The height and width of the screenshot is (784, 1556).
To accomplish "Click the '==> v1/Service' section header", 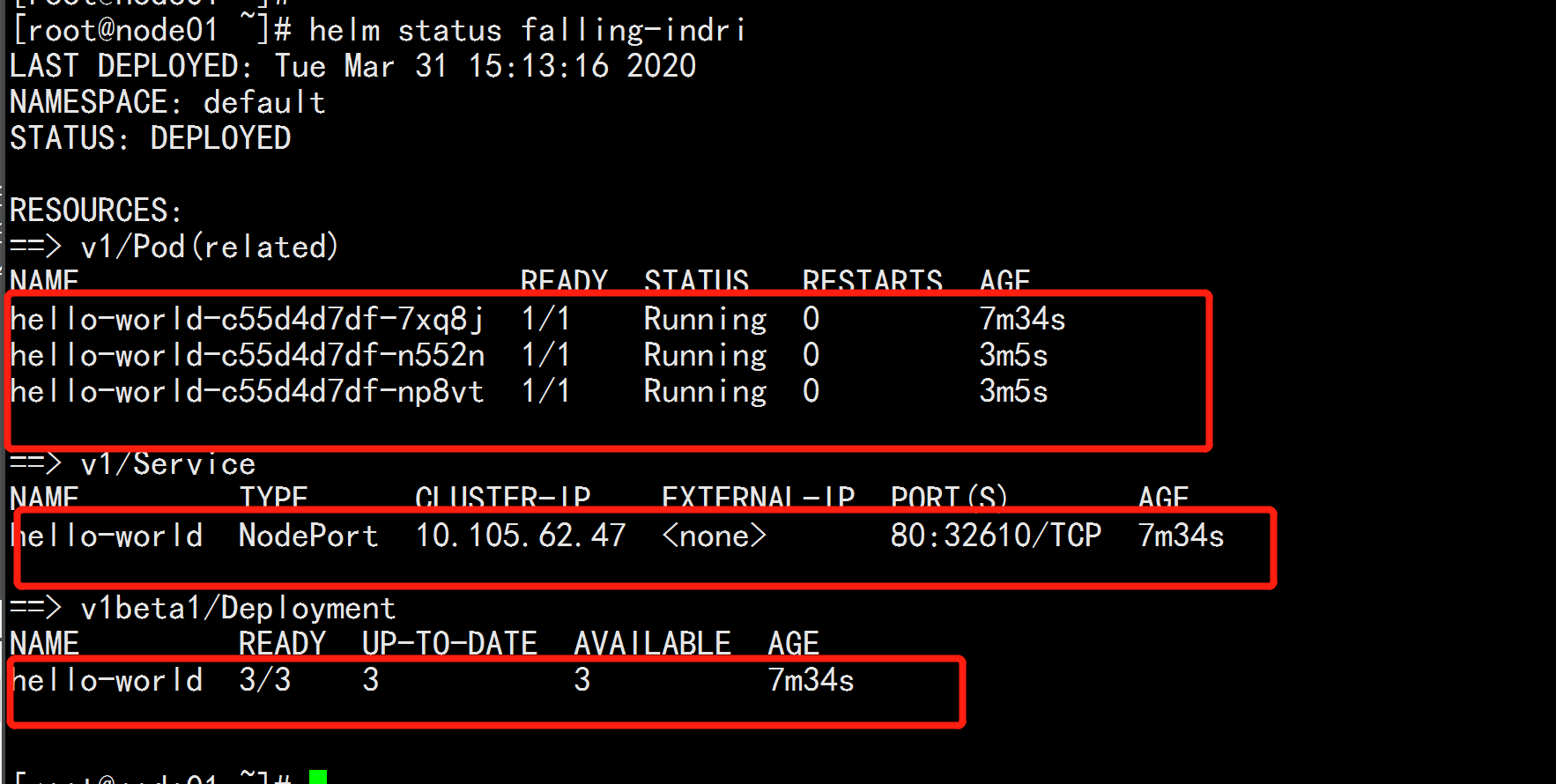I will pyautogui.click(x=132, y=463).
